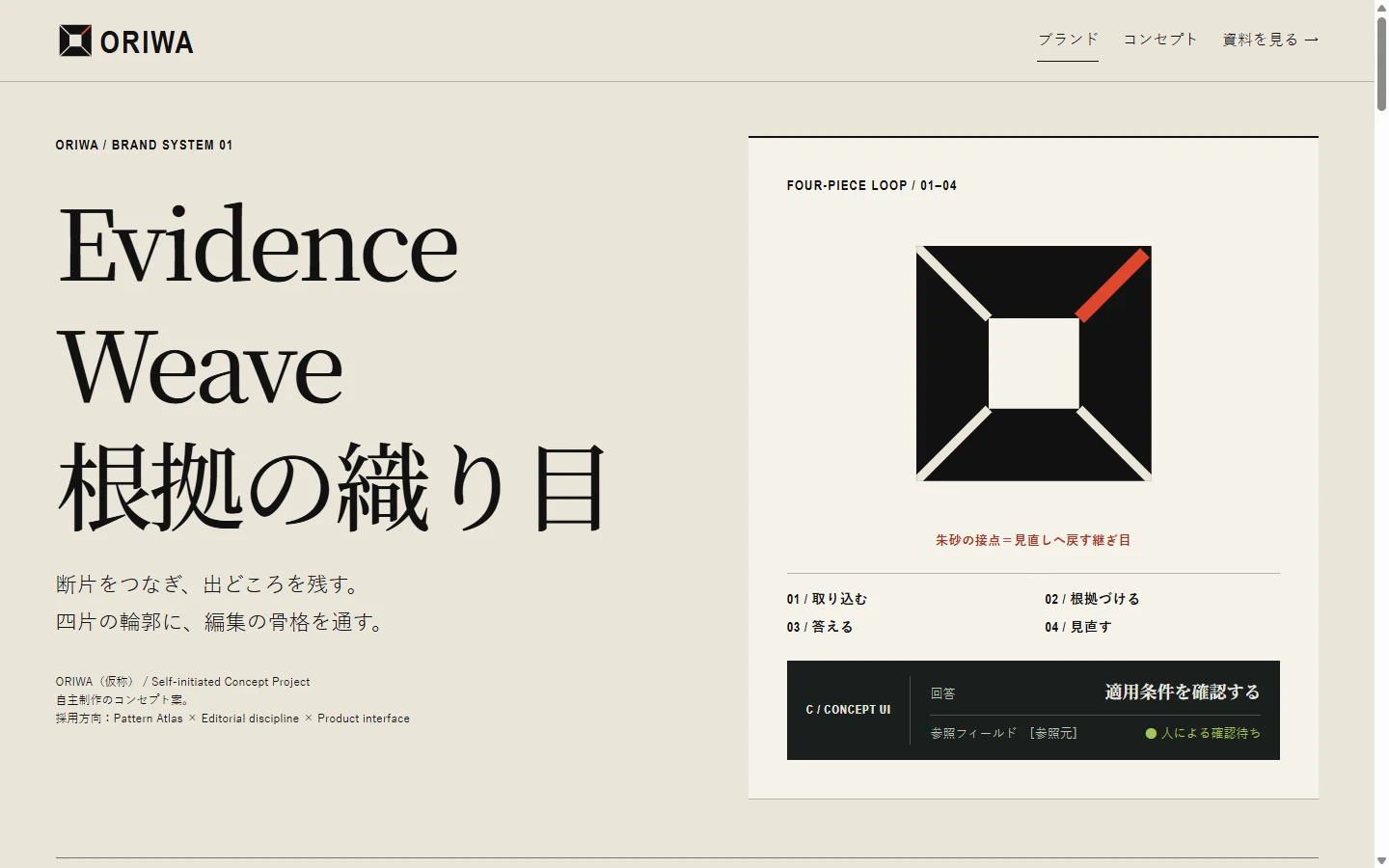
Task: Click the page vertical scrollbar thumb
Action: 1381,63
